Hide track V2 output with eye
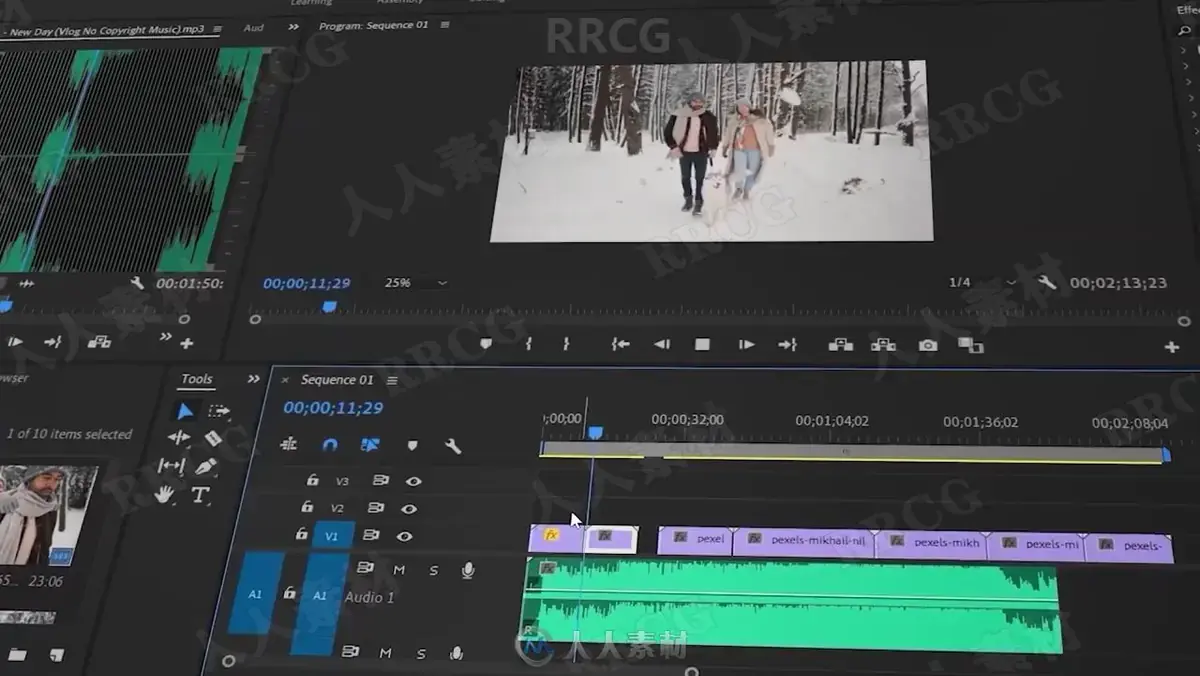Viewport: 1200px width, 676px height. pyautogui.click(x=409, y=508)
